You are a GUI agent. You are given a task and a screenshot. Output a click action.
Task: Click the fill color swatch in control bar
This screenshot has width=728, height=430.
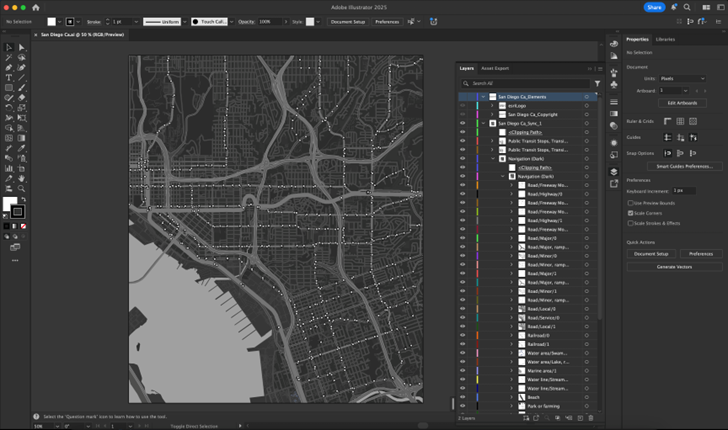click(52, 21)
